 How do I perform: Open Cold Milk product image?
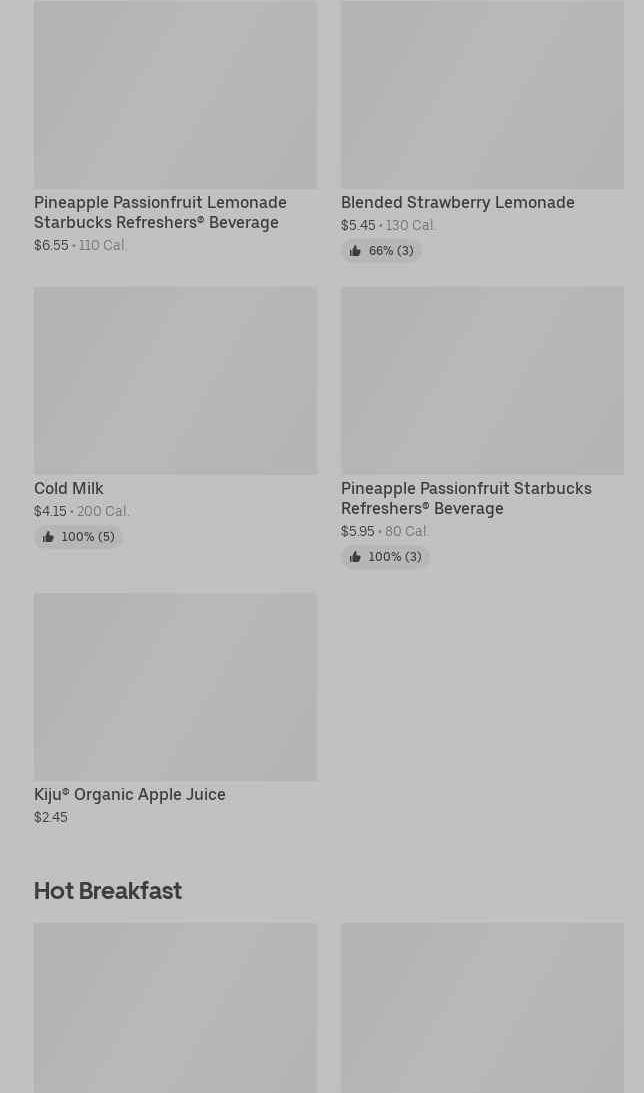175,380
